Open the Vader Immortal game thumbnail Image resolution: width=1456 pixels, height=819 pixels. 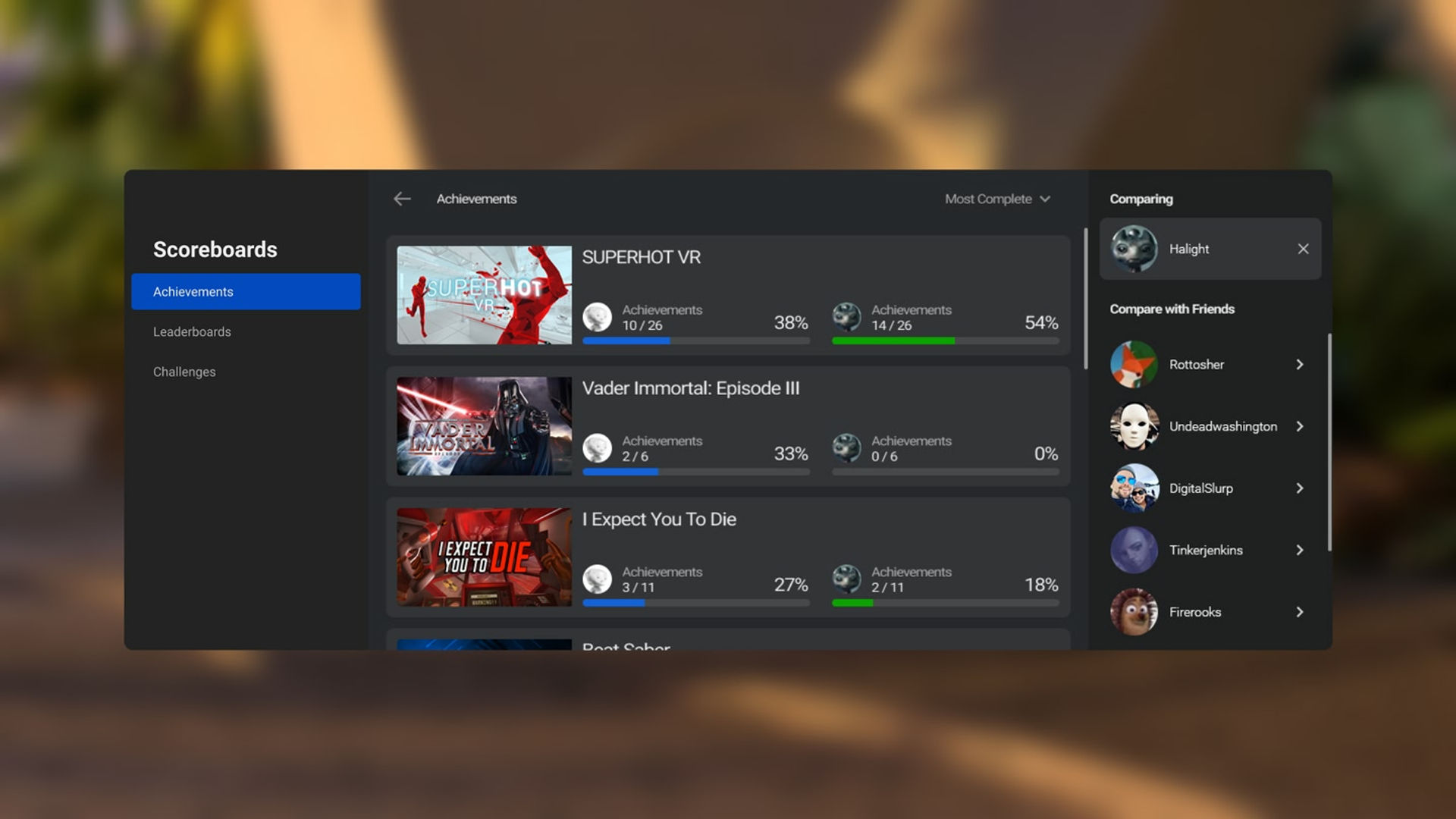click(x=484, y=426)
